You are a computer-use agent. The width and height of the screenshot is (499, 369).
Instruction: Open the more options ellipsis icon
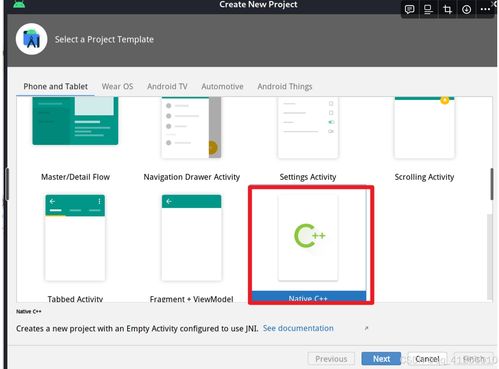click(x=485, y=9)
